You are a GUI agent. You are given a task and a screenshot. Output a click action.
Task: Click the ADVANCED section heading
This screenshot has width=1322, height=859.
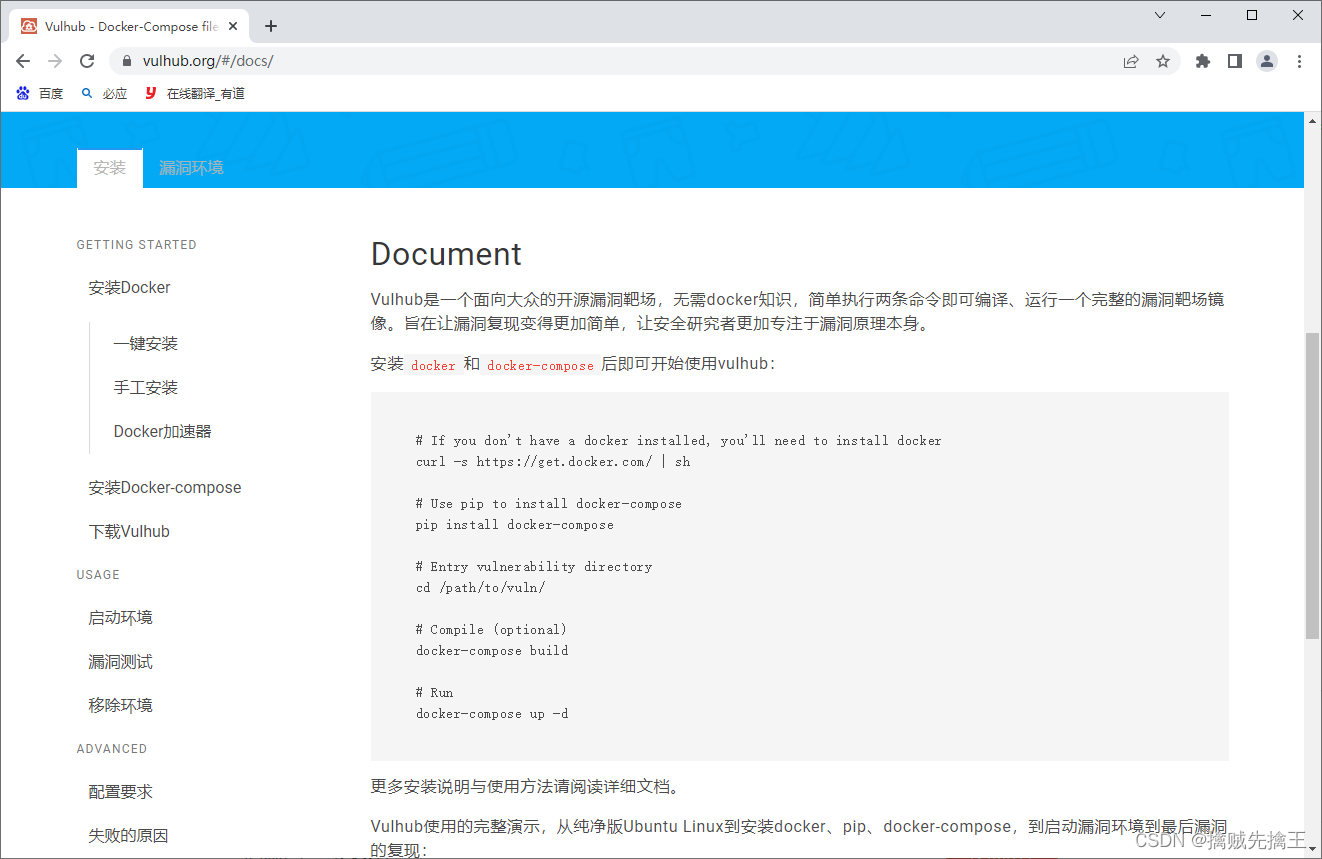point(112,749)
